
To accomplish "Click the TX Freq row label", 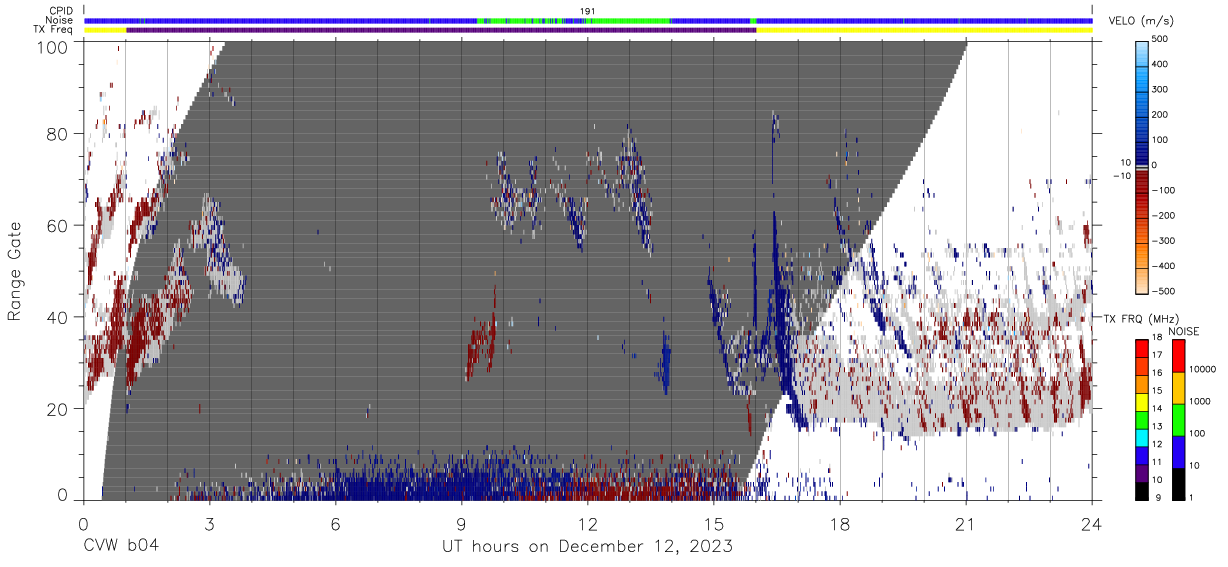I will pyautogui.click(x=54, y=30).
